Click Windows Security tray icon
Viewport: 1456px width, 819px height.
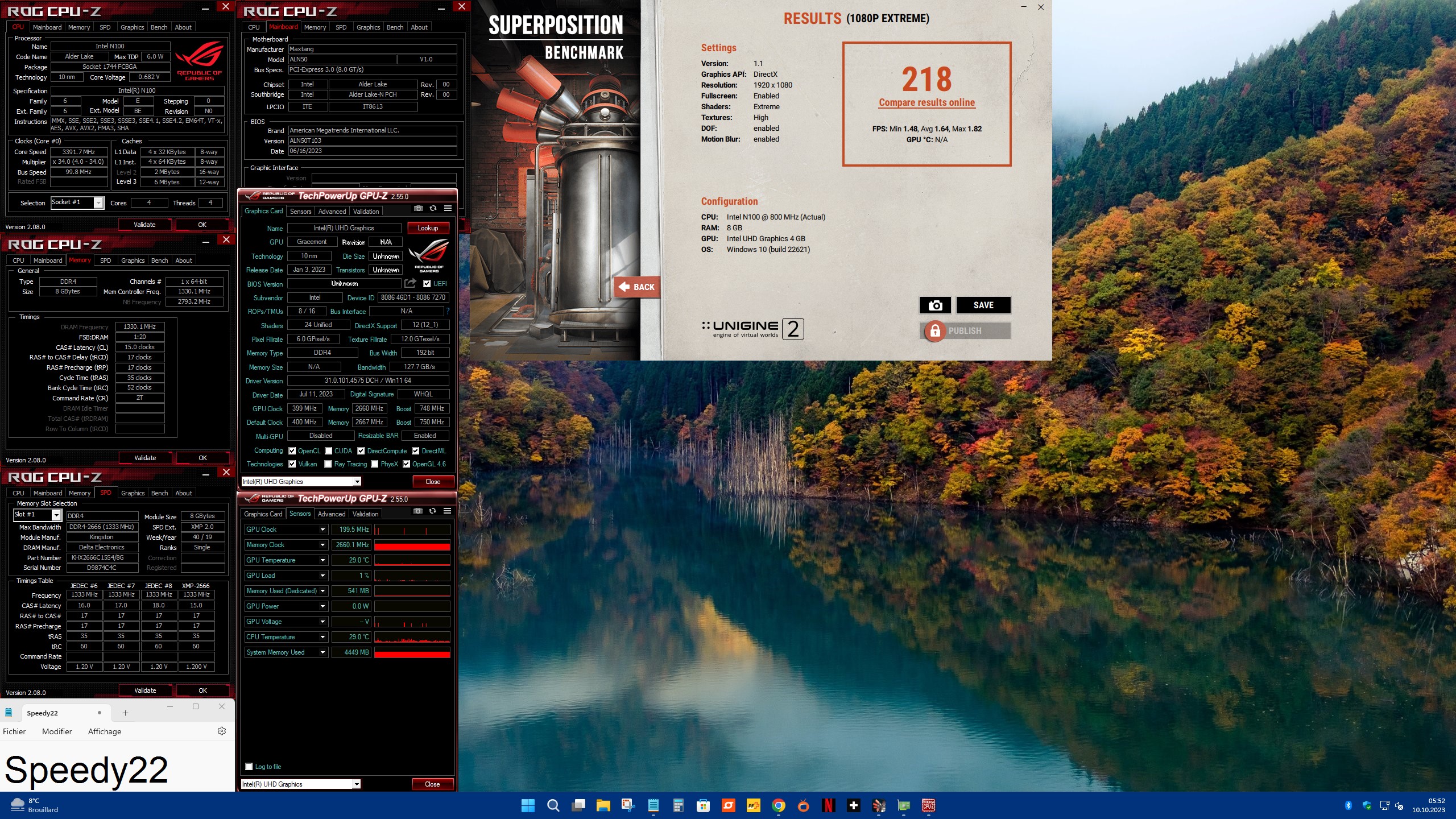tap(1367, 805)
